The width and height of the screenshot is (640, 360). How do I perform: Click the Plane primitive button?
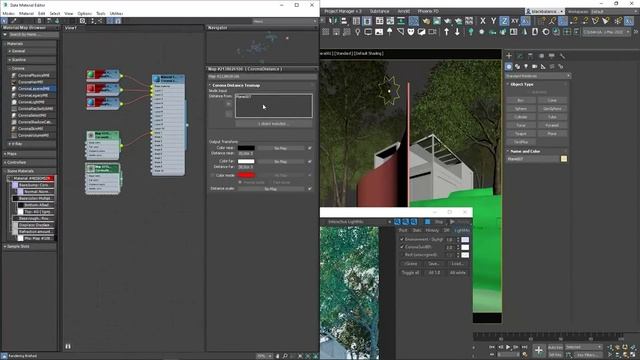tap(552, 133)
